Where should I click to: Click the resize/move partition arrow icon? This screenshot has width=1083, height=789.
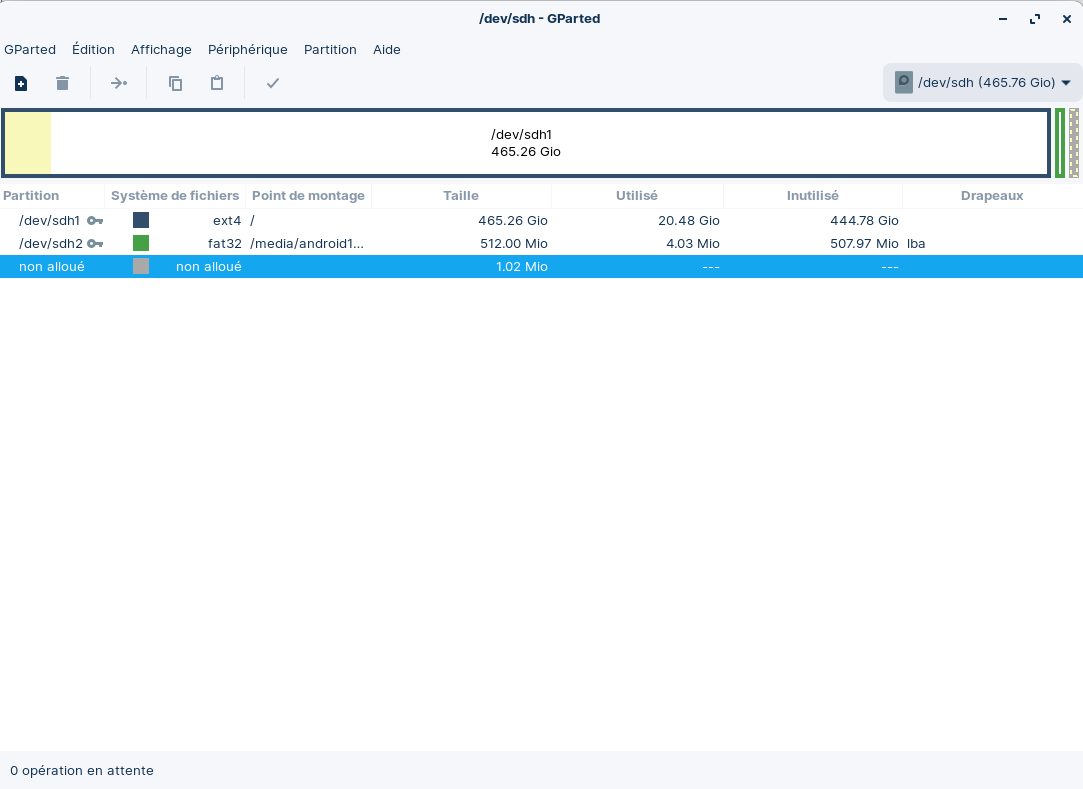(119, 83)
